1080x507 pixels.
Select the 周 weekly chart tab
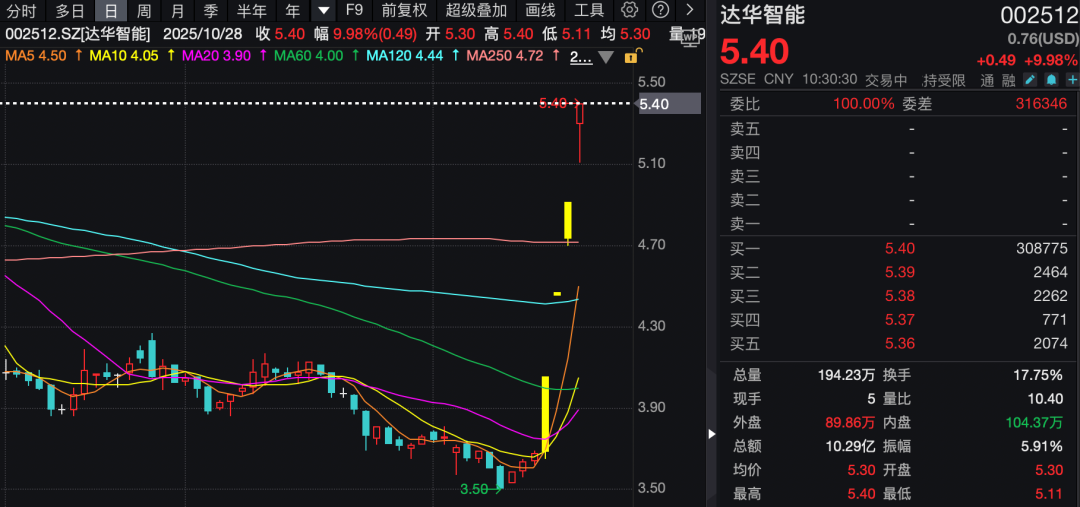[144, 11]
